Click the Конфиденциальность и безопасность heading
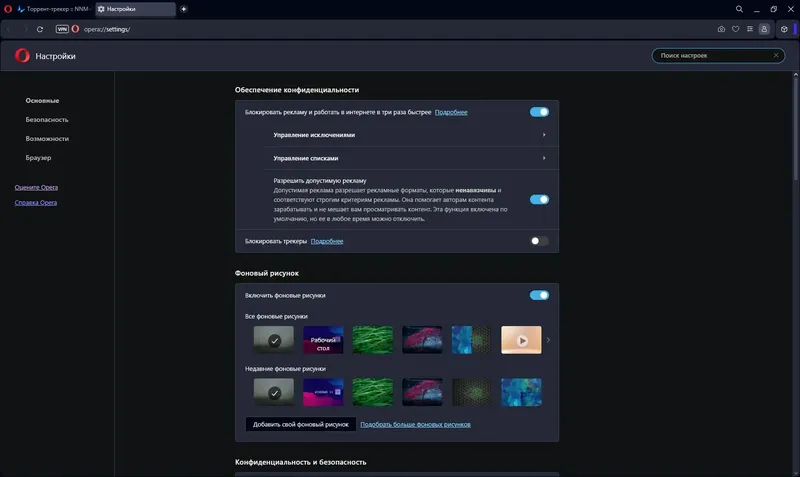This screenshot has width=800, height=477. point(301,462)
